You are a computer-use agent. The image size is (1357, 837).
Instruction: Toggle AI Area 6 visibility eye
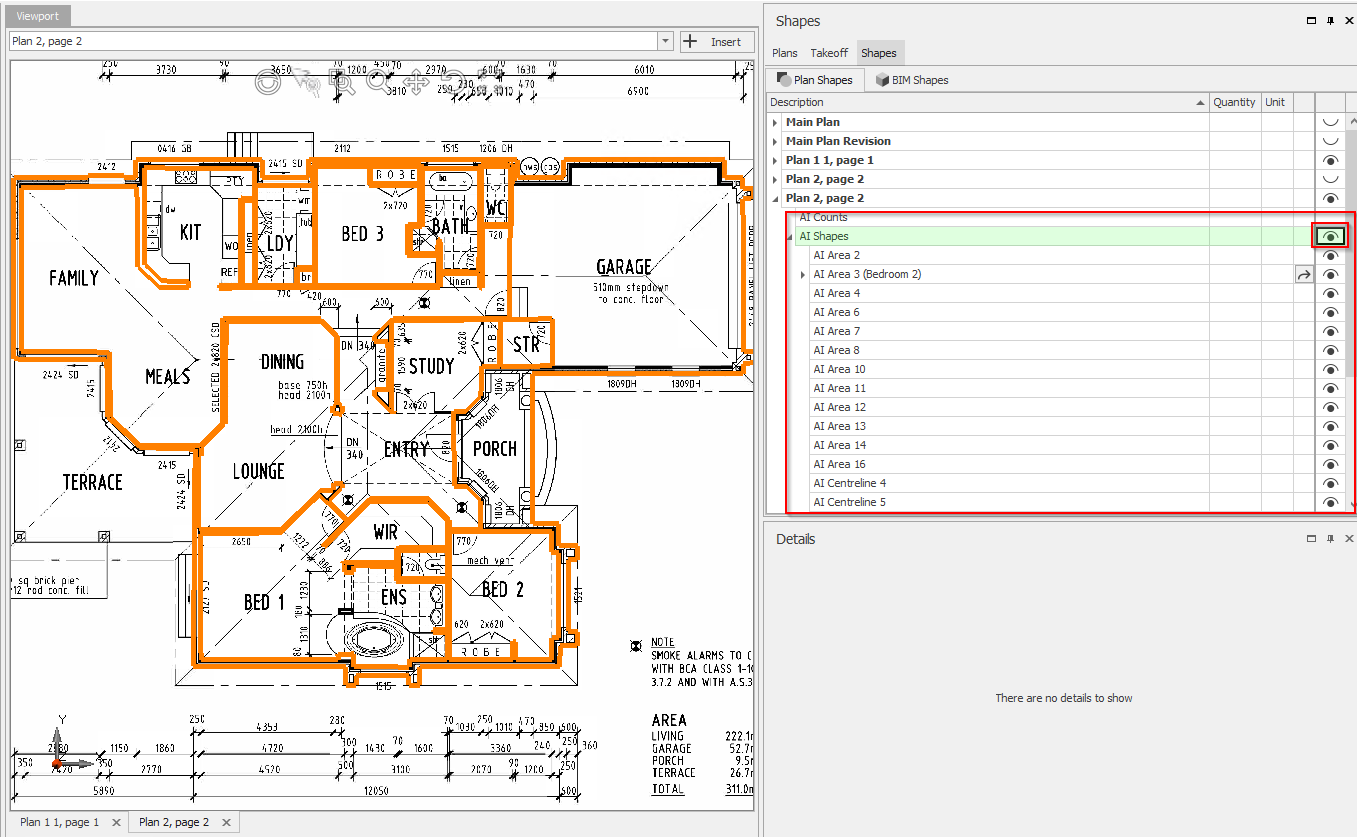coord(1330,312)
